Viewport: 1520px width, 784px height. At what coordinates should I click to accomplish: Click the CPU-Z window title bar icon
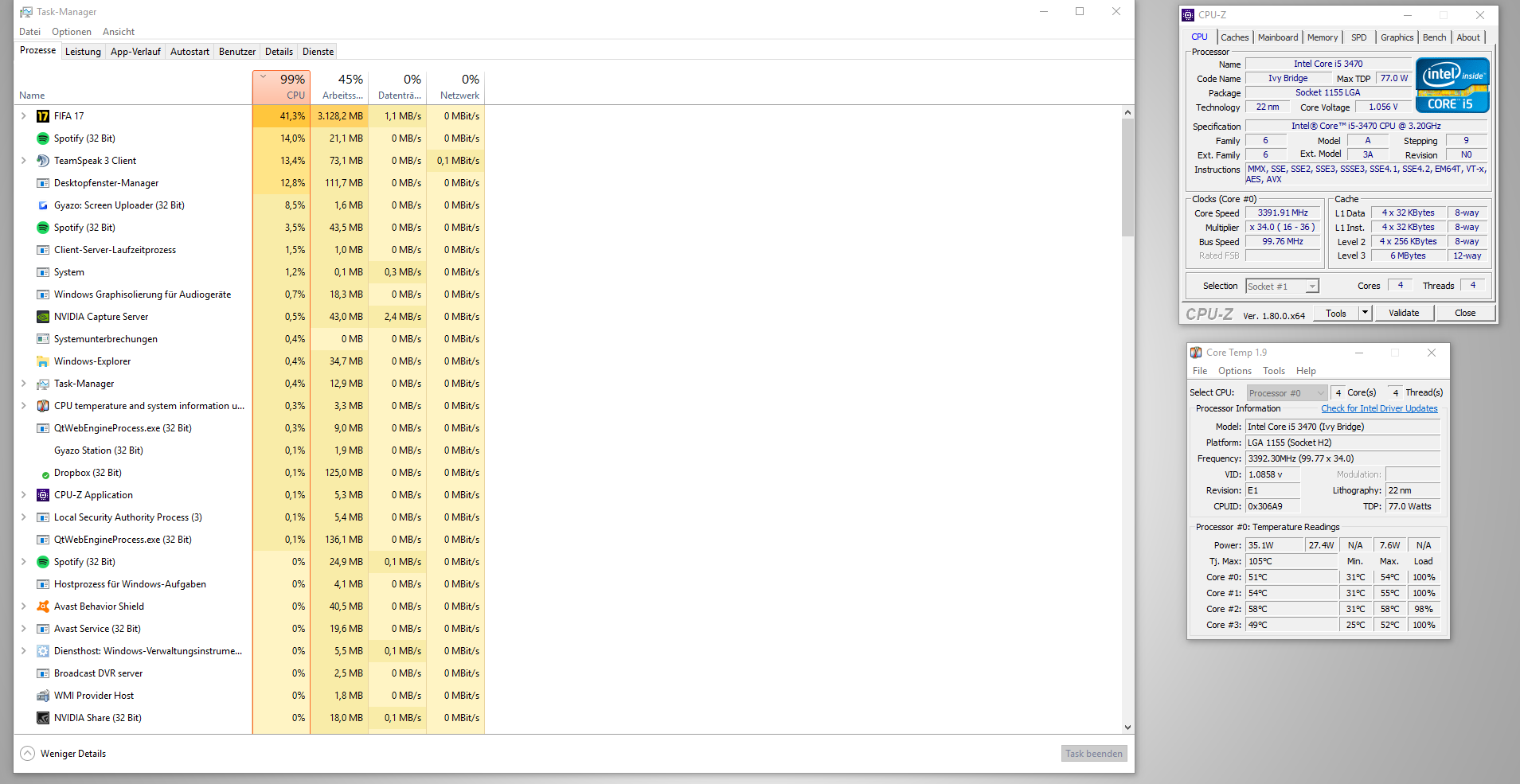coord(1188,15)
